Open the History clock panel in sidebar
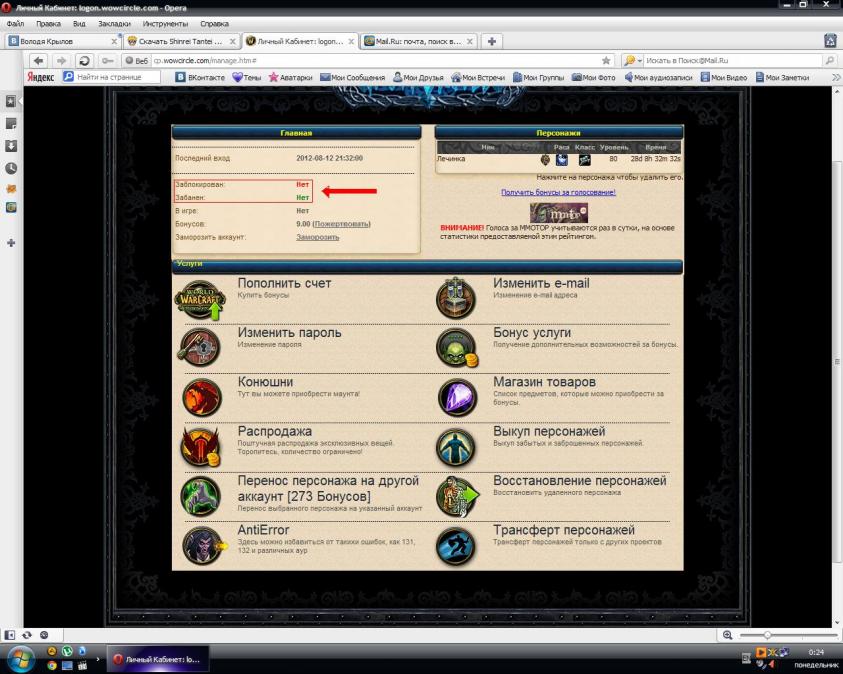 point(11,169)
